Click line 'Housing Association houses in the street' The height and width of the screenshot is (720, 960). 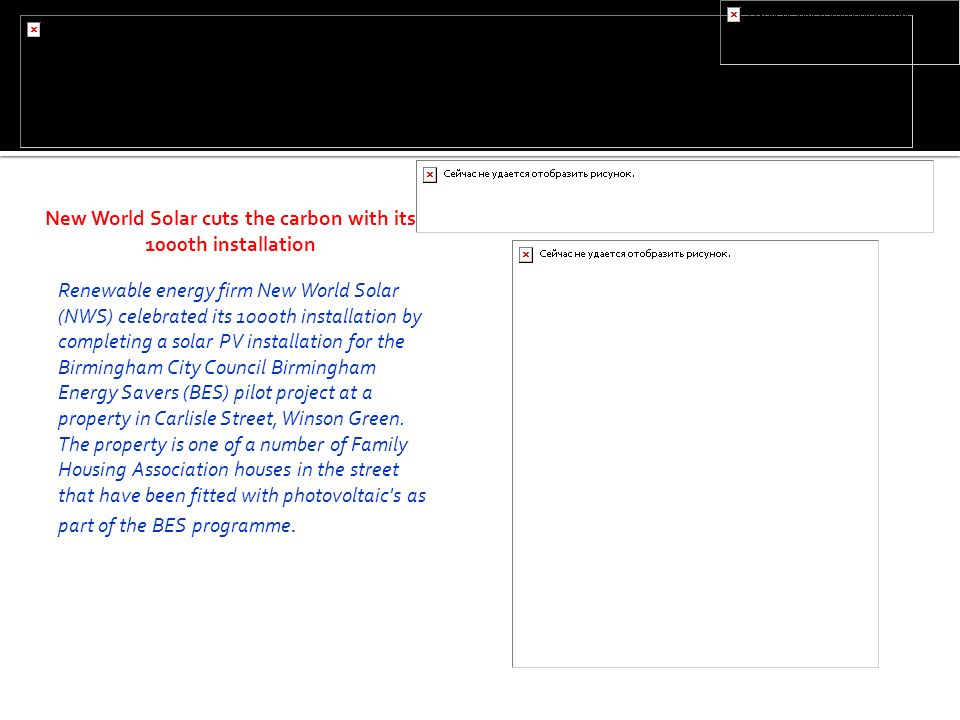tap(228, 470)
